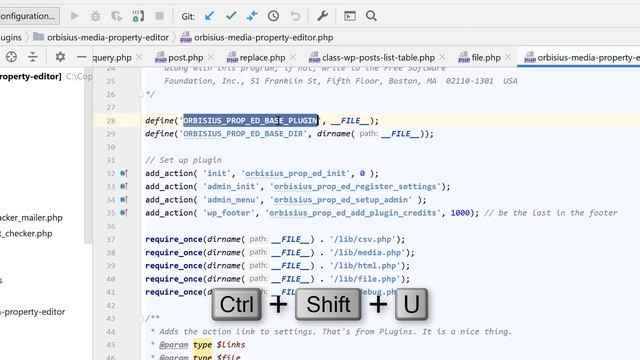Collapse the docblock fold at line 43
The height and width of the screenshot is (360, 640).
[140, 318]
